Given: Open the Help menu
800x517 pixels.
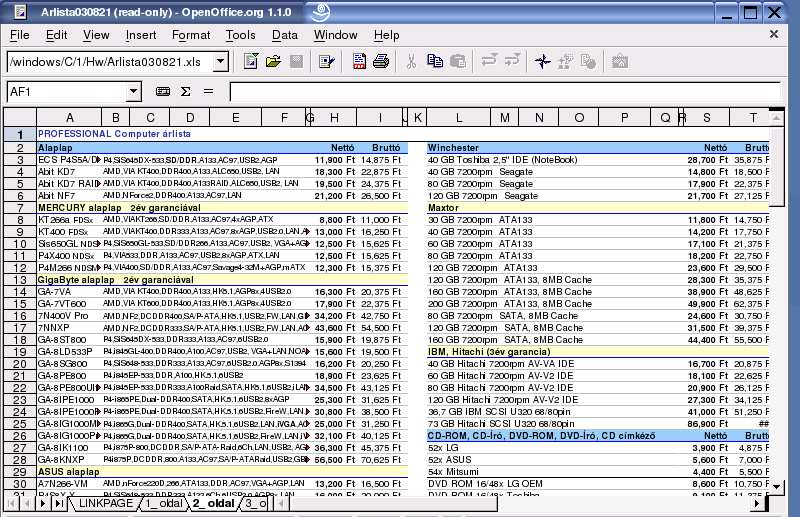Looking at the screenshot, I should click(x=386, y=35).
